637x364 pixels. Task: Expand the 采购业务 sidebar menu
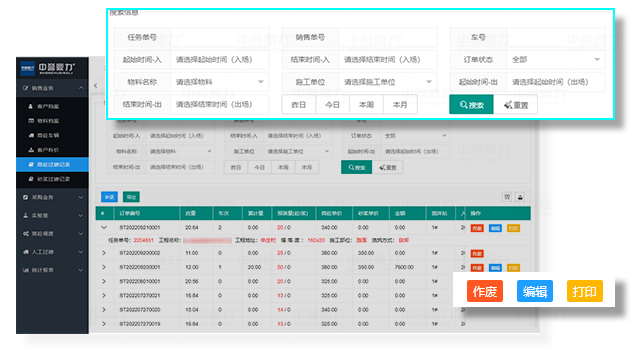pos(52,197)
